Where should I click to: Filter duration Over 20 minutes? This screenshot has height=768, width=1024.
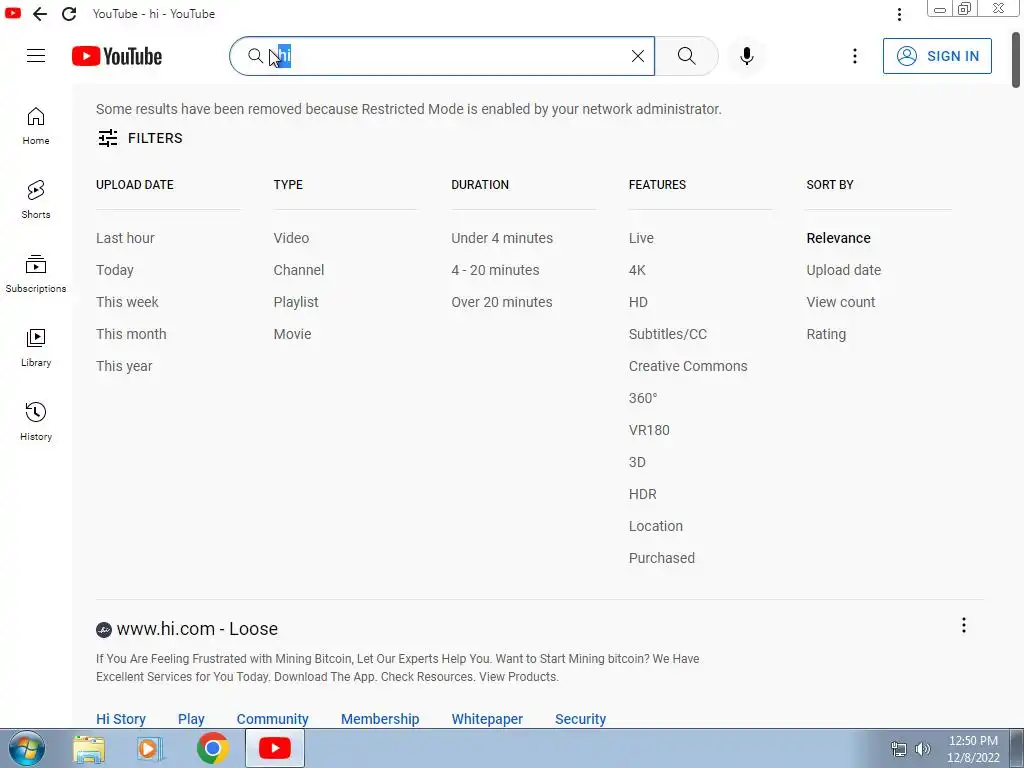502,302
